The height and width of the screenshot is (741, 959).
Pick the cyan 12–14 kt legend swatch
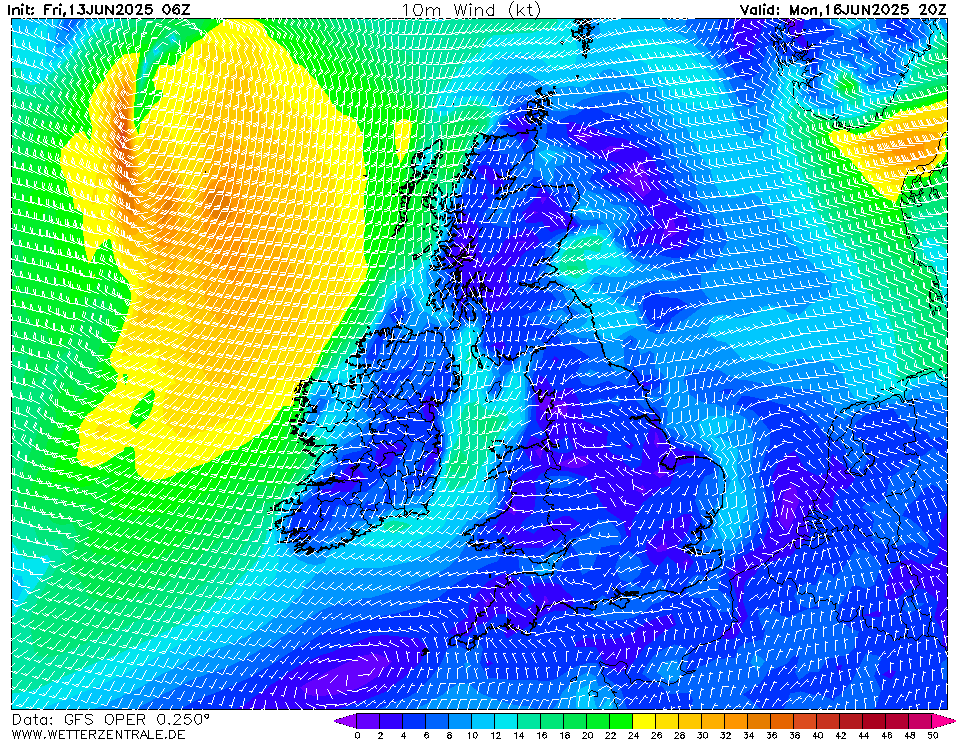point(506,721)
